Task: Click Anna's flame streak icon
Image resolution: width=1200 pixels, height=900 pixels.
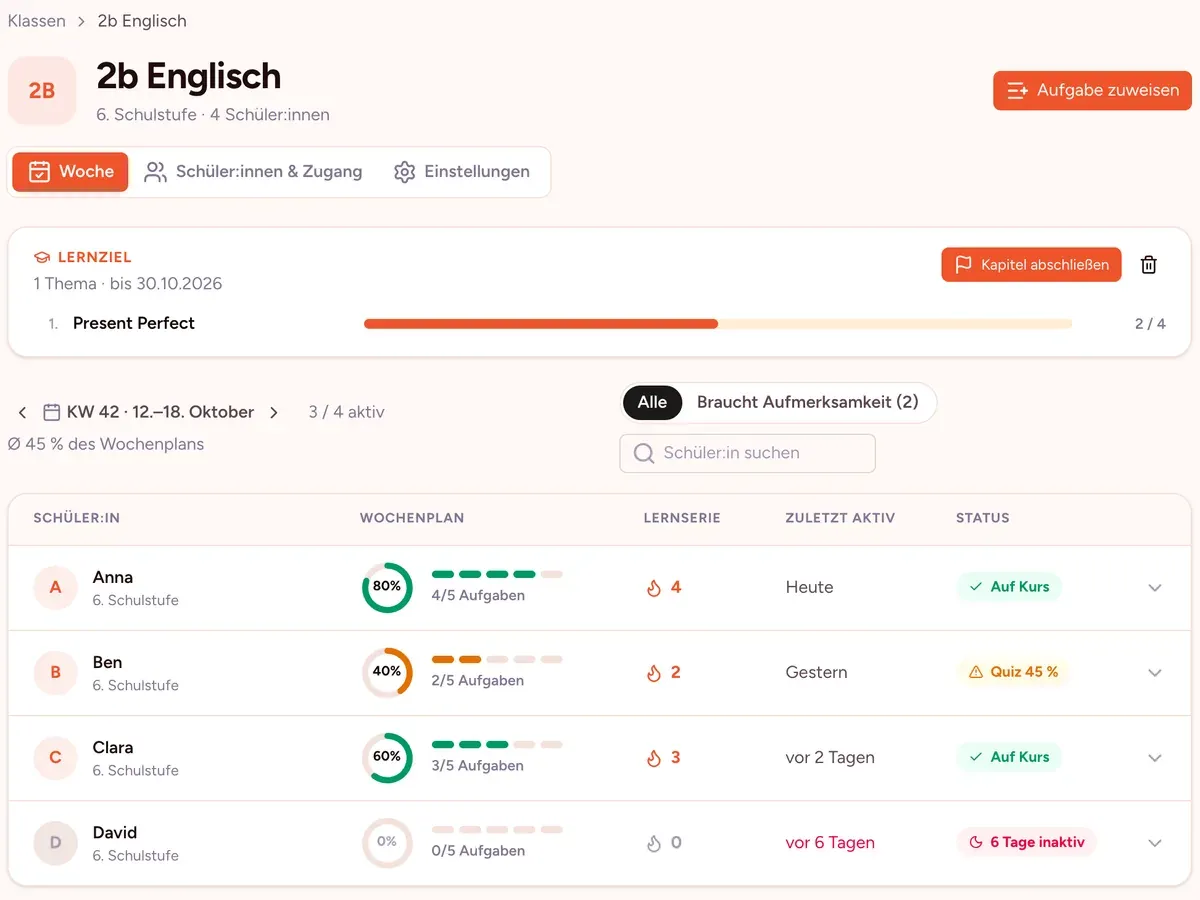Action: tap(654, 588)
